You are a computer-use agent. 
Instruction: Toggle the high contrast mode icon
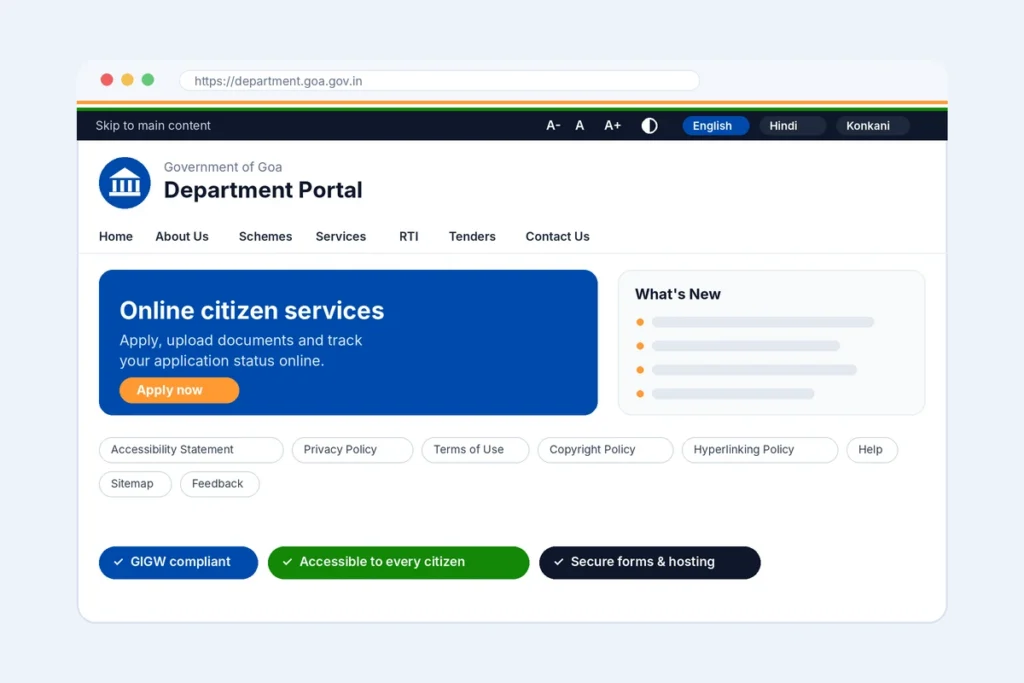point(649,125)
